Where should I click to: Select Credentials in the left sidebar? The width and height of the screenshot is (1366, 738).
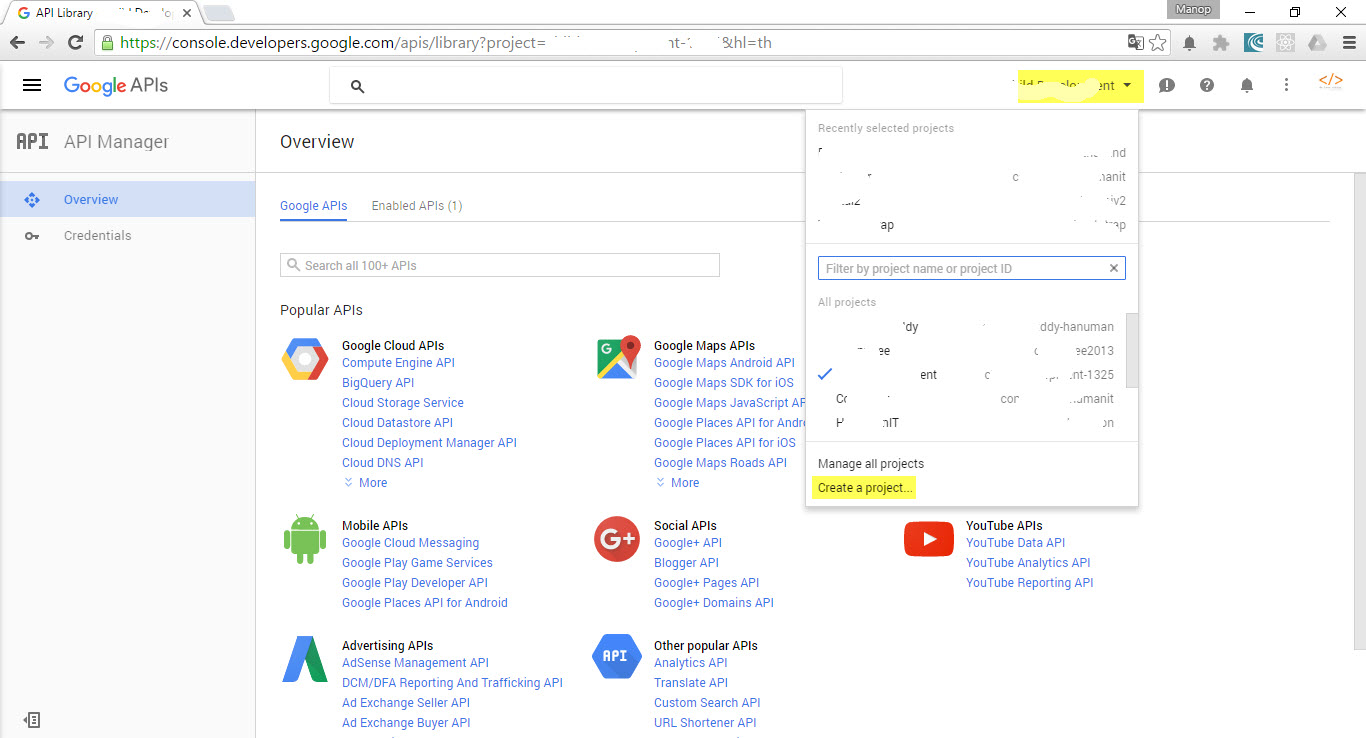click(127, 235)
